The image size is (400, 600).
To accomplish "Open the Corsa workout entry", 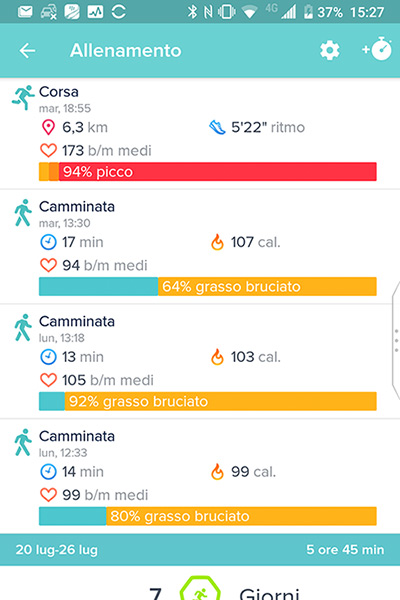I will [200, 133].
